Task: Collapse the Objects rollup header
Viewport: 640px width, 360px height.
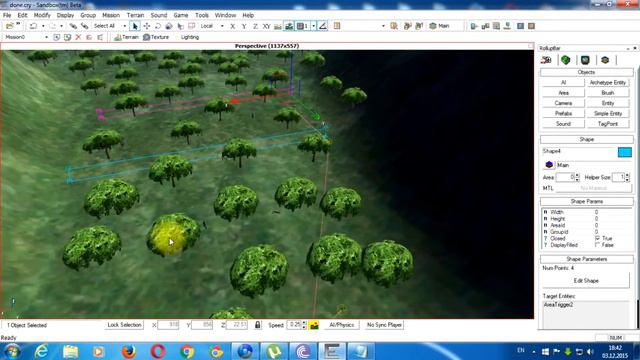Action: pyautogui.click(x=587, y=72)
